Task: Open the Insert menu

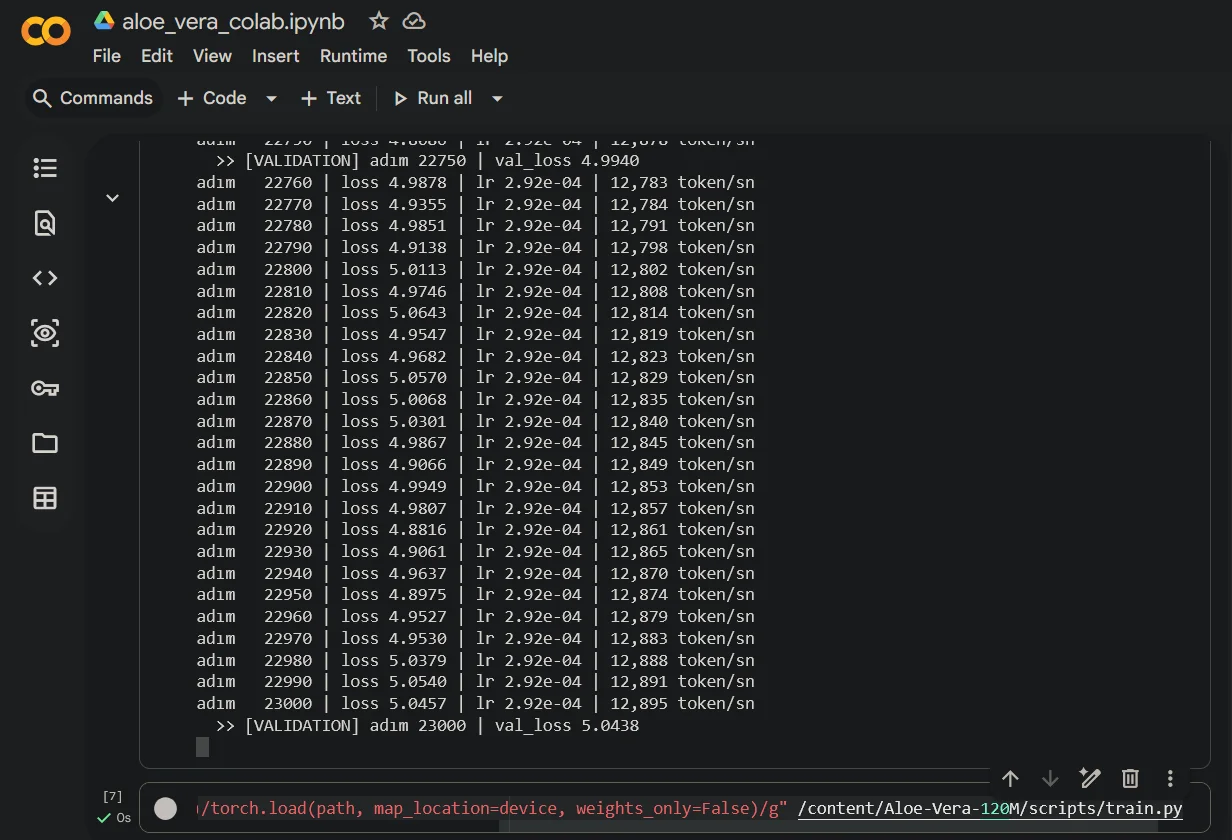Action: (276, 56)
